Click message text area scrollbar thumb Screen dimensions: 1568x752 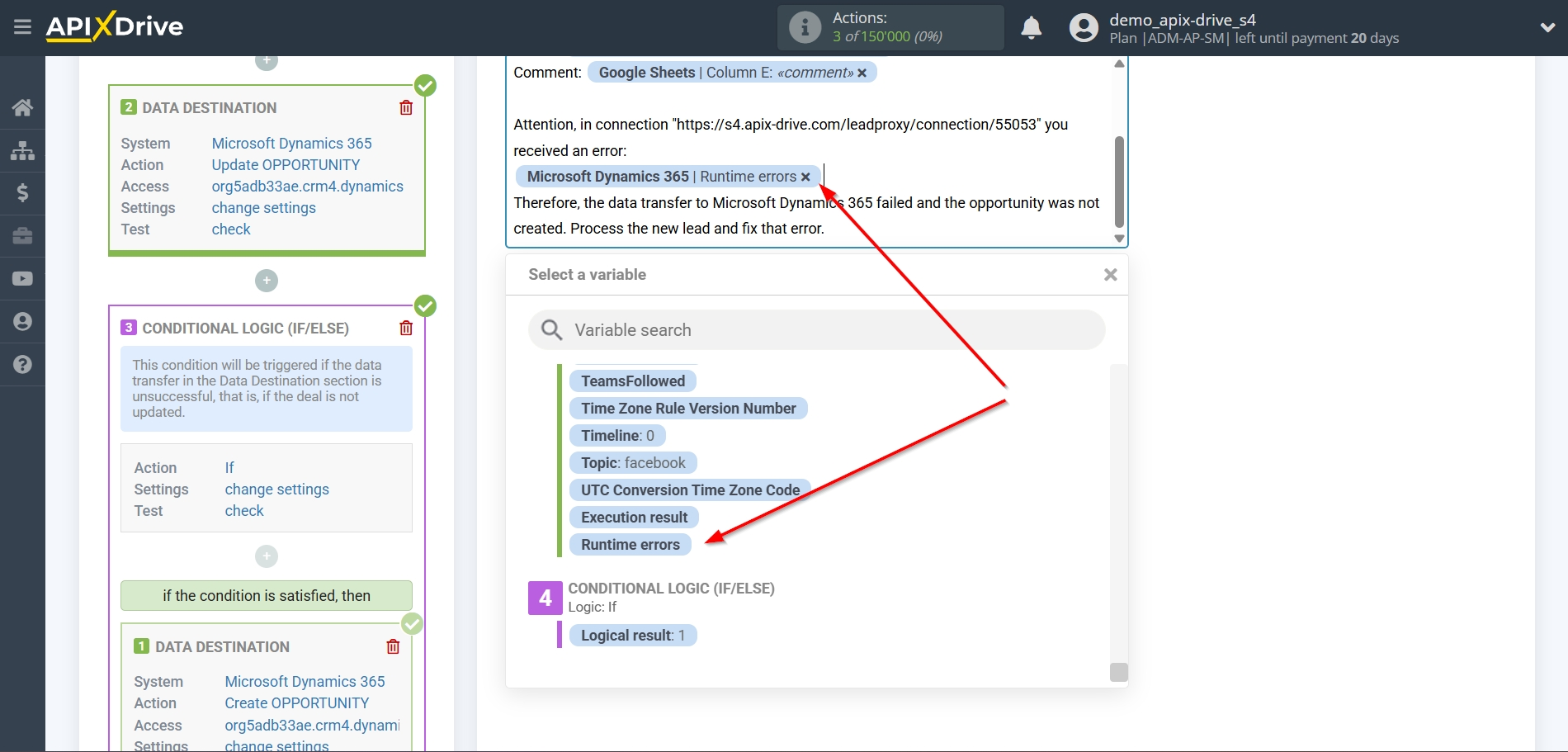tap(1119, 182)
